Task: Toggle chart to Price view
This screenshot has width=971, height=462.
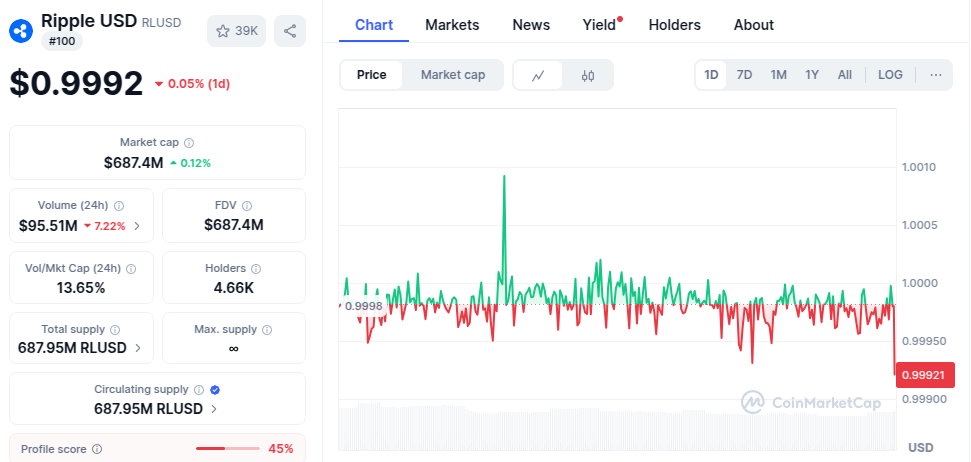Action: [x=372, y=75]
